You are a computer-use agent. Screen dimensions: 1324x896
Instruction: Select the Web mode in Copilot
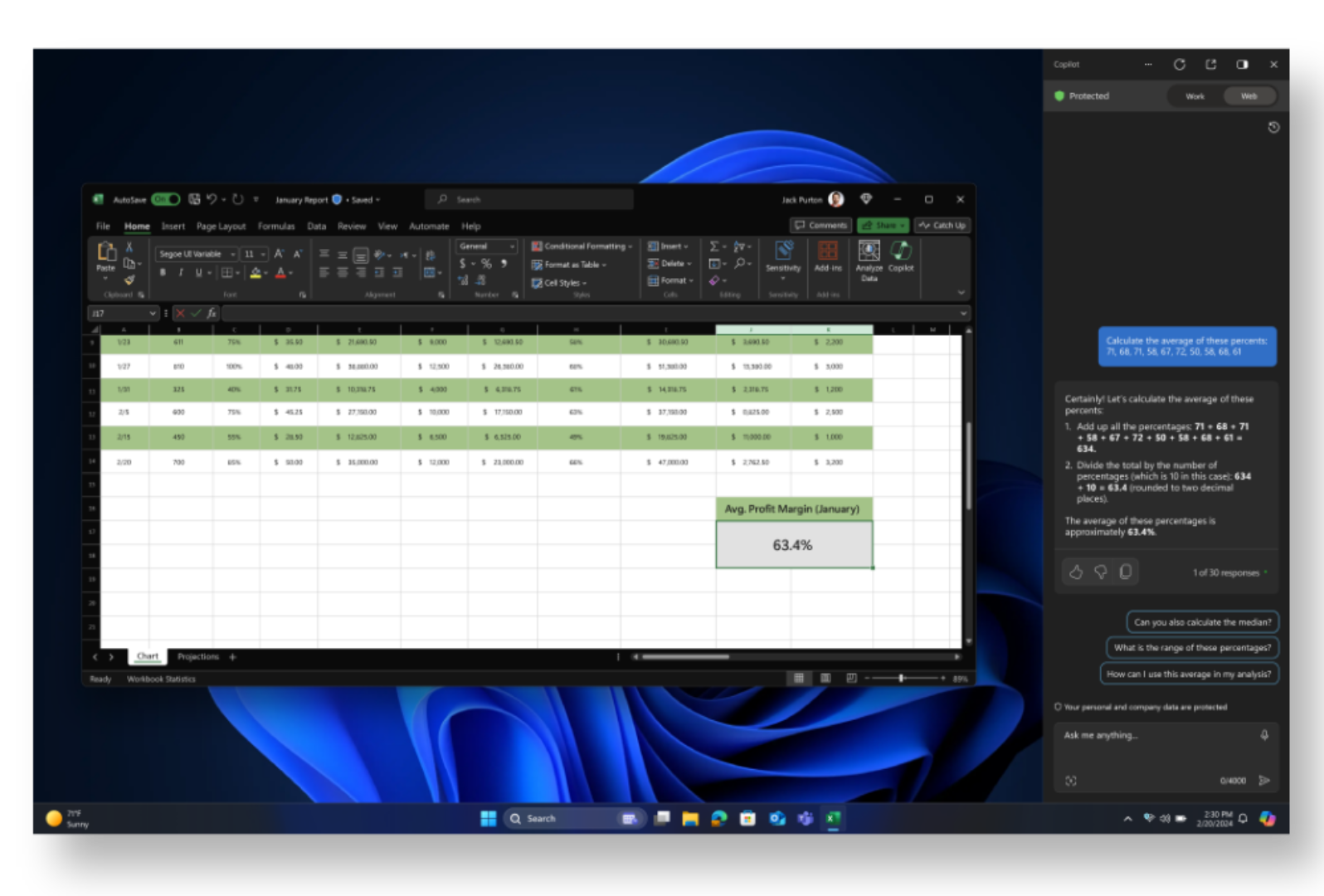[1249, 96]
